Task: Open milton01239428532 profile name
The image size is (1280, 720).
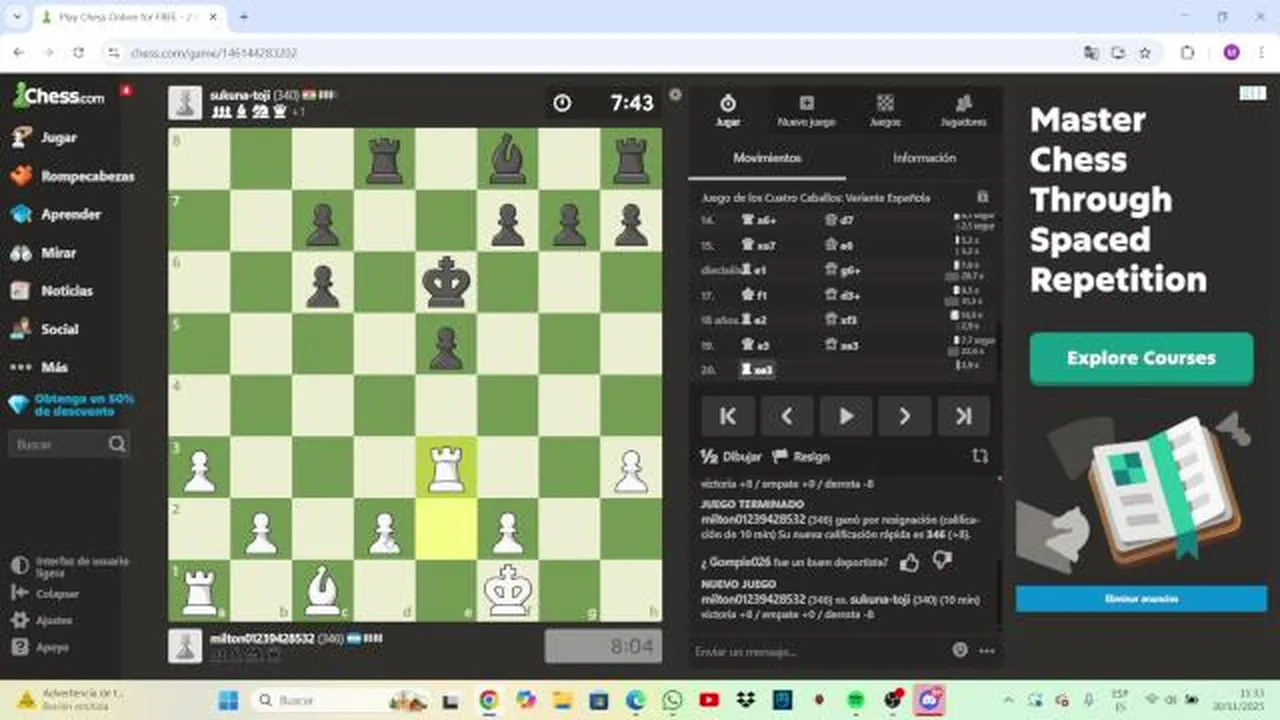Action: 262,638
